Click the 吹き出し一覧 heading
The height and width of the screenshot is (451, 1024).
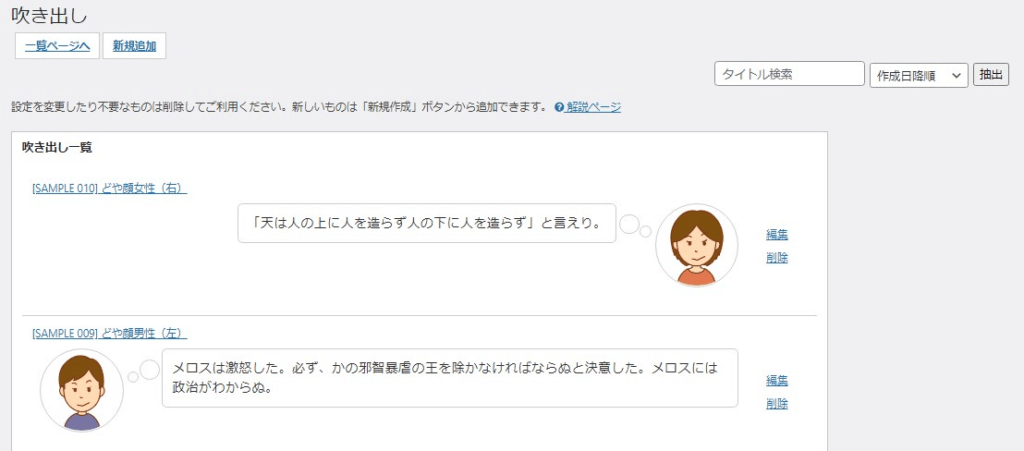click(57, 148)
